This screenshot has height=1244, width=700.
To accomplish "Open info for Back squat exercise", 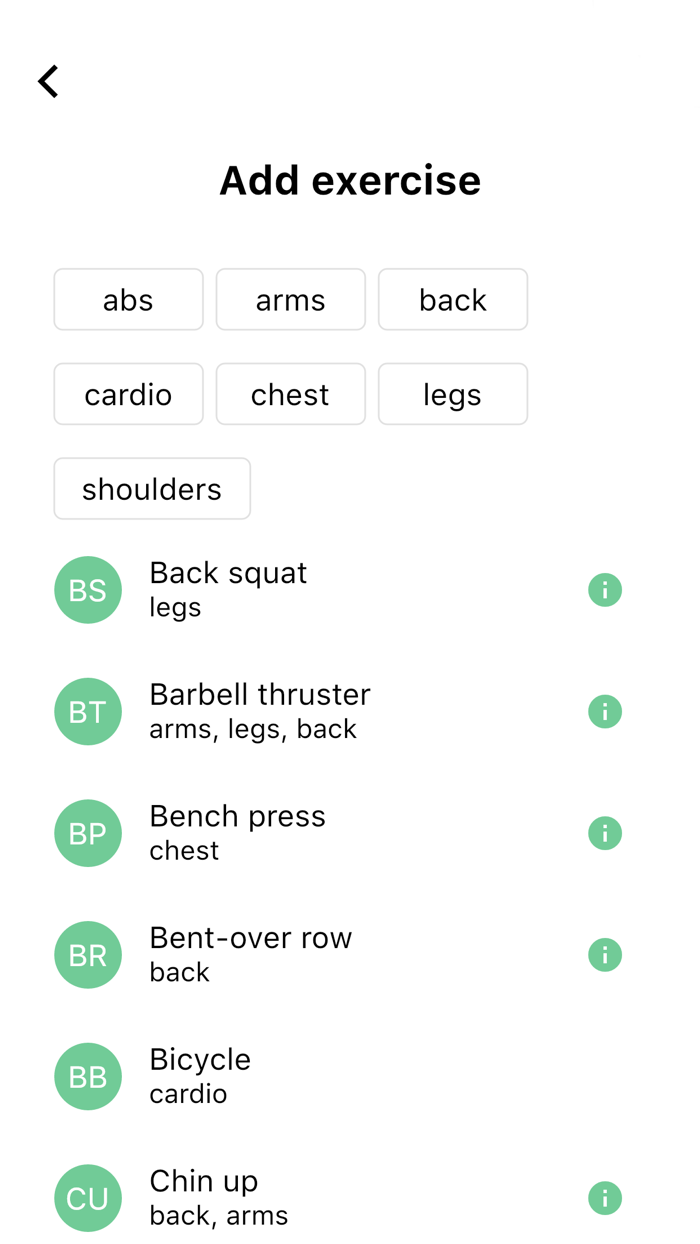I will pos(604,589).
